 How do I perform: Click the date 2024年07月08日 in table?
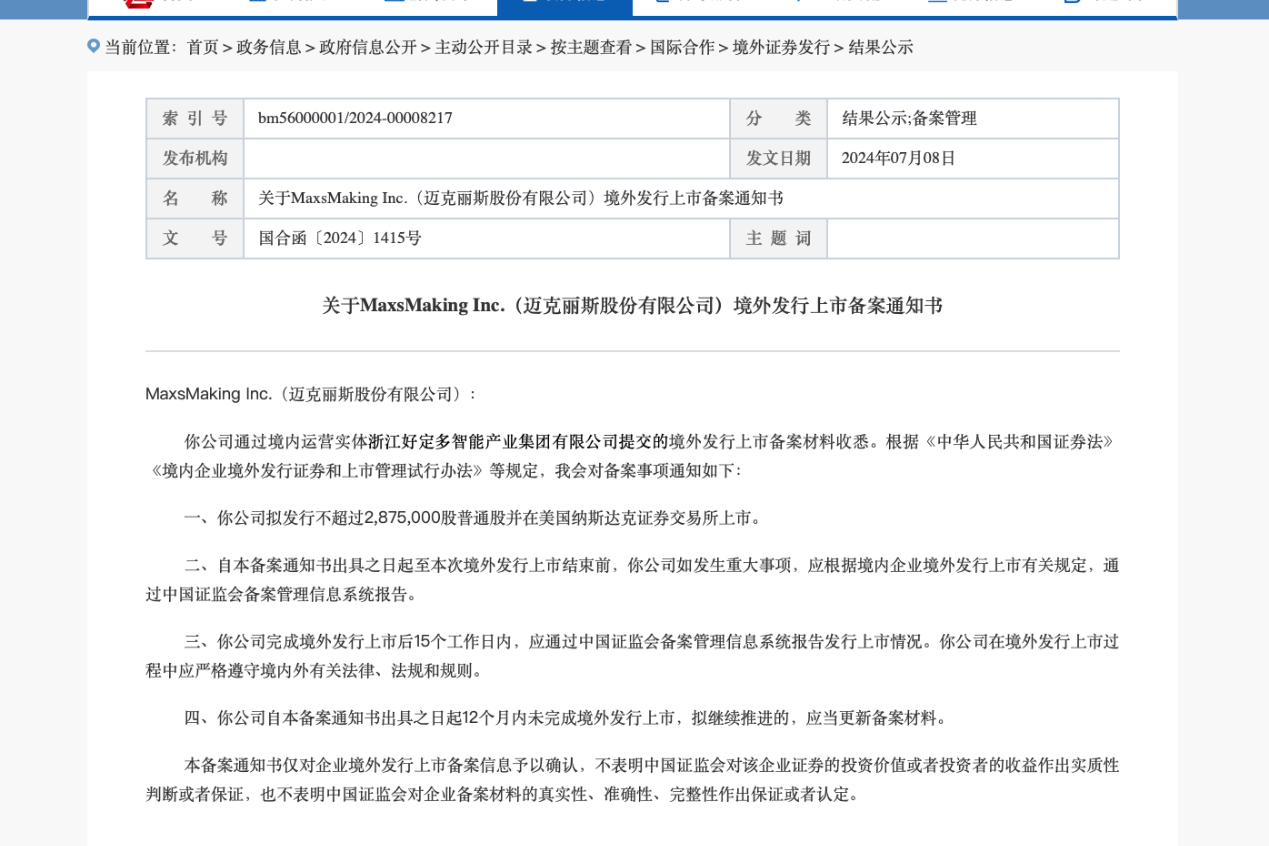(x=898, y=158)
